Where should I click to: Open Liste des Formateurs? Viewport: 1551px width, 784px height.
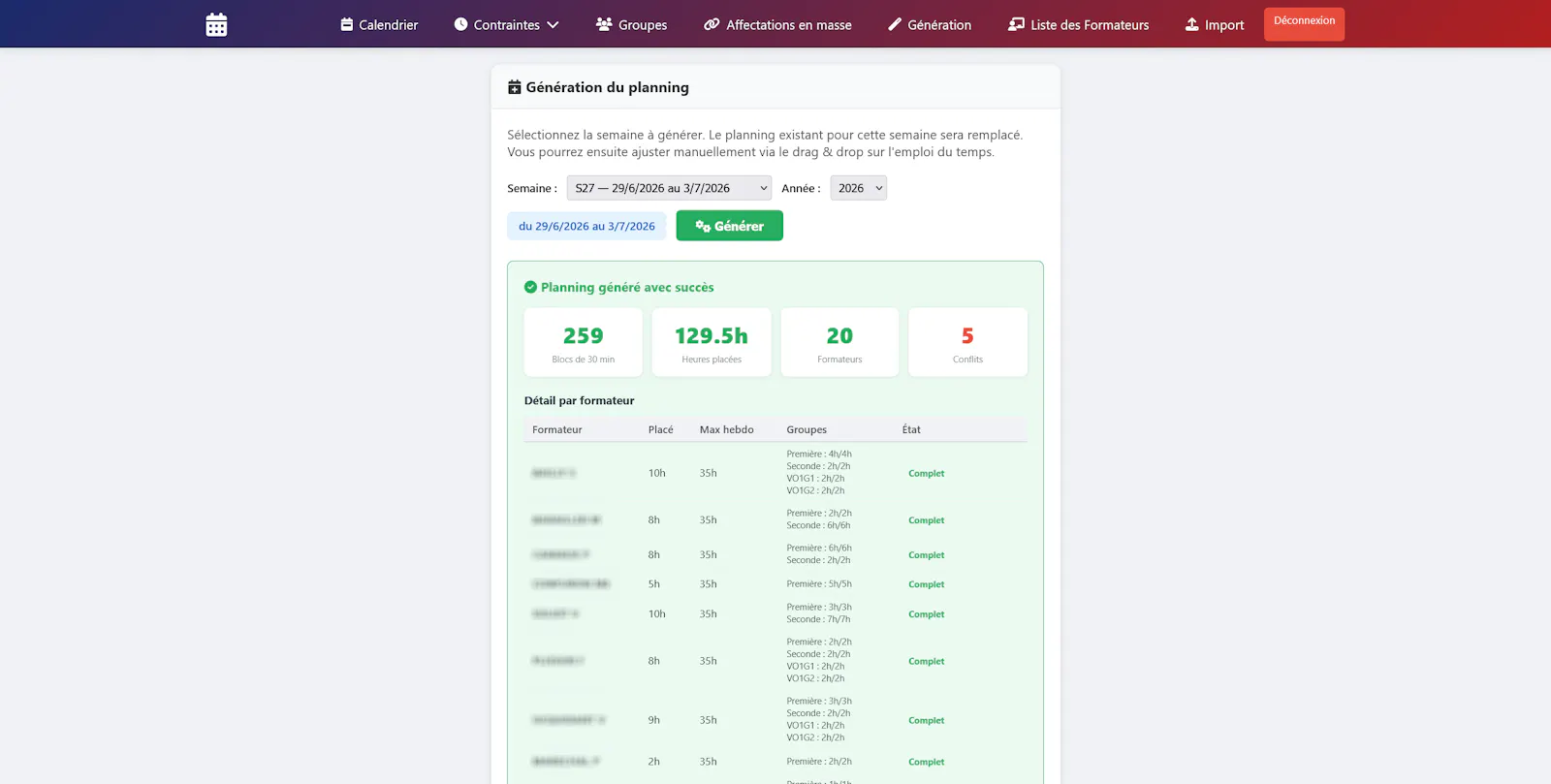click(1078, 24)
